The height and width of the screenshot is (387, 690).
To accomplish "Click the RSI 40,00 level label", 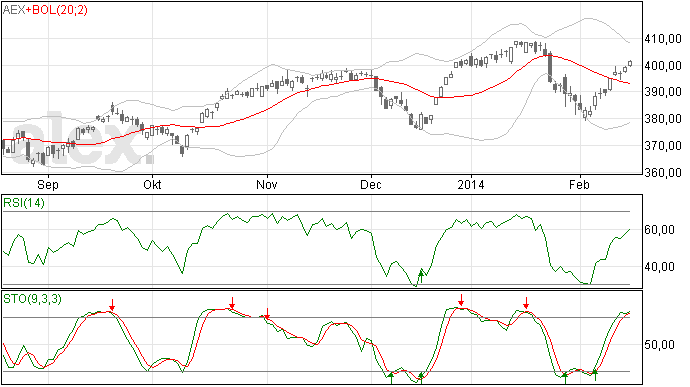I will point(659,267).
